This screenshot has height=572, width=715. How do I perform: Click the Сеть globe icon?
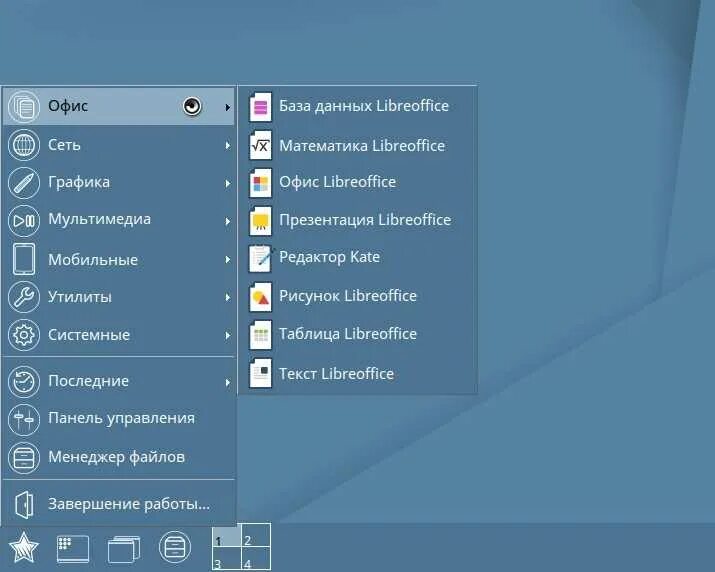pyautogui.click(x=24, y=145)
